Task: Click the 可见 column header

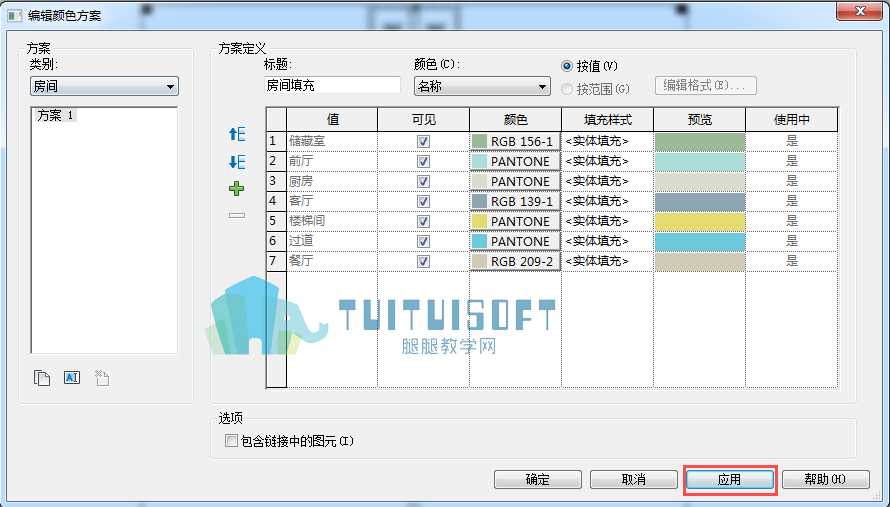Action: coord(423,120)
